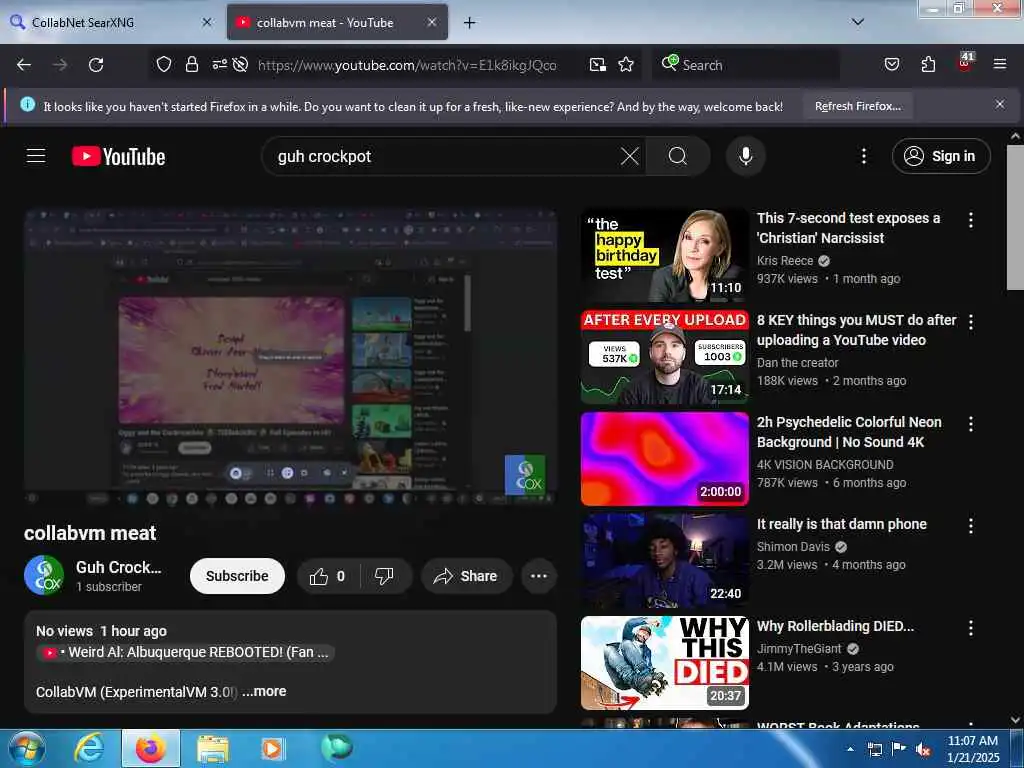This screenshot has height=768, width=1024.
Task: Click the Firefox Search box
Action: click(746, 65)
